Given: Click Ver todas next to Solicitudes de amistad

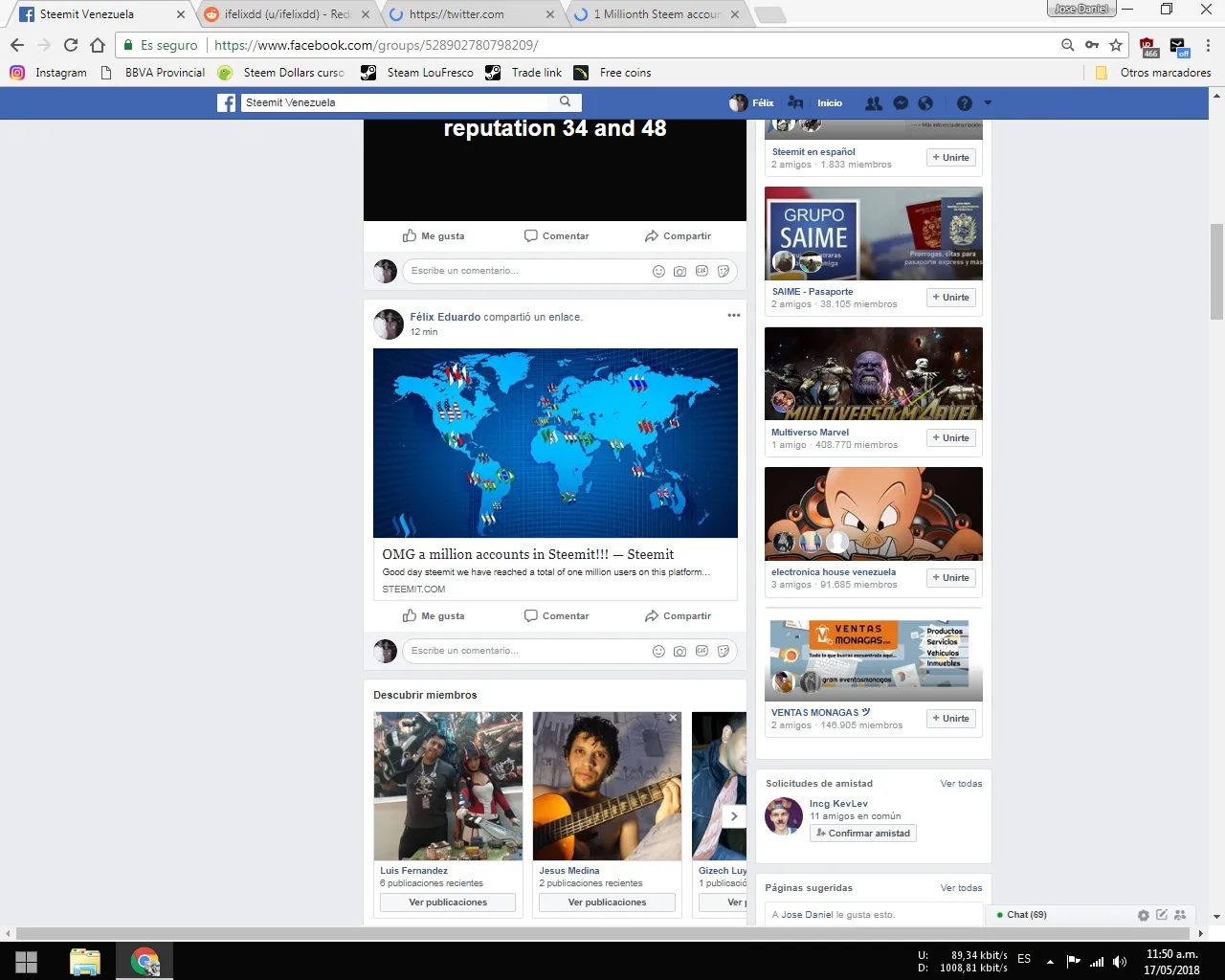Looking at the screenshot, I should pos(961,784).
